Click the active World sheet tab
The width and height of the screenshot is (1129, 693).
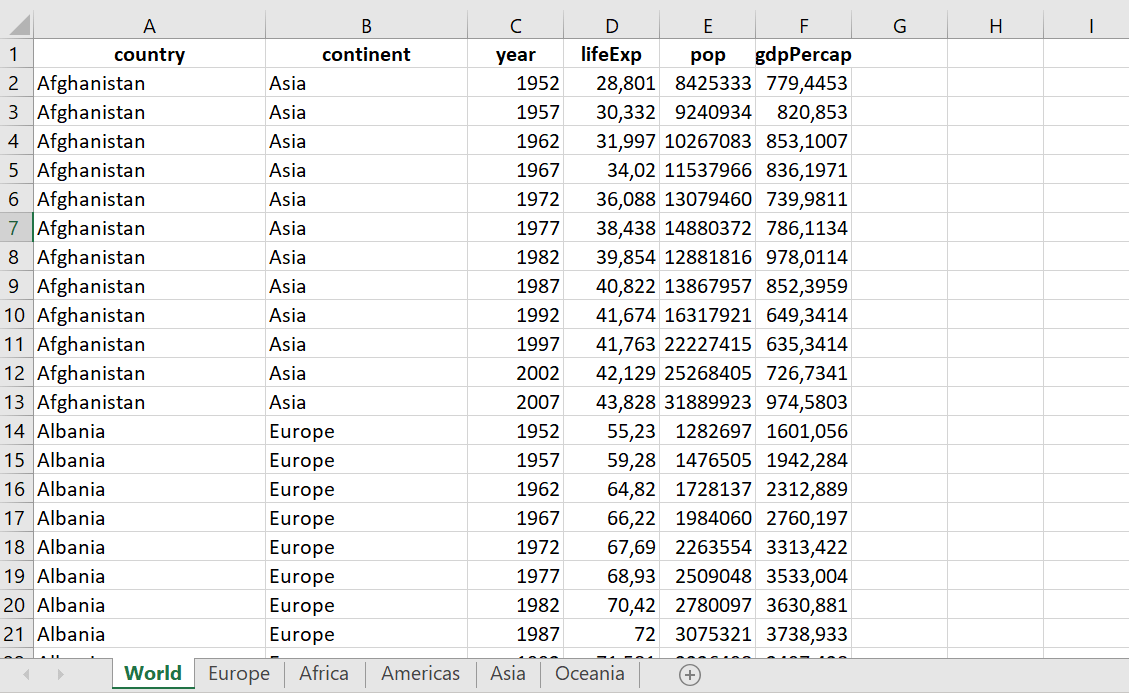tap(152, 674)
